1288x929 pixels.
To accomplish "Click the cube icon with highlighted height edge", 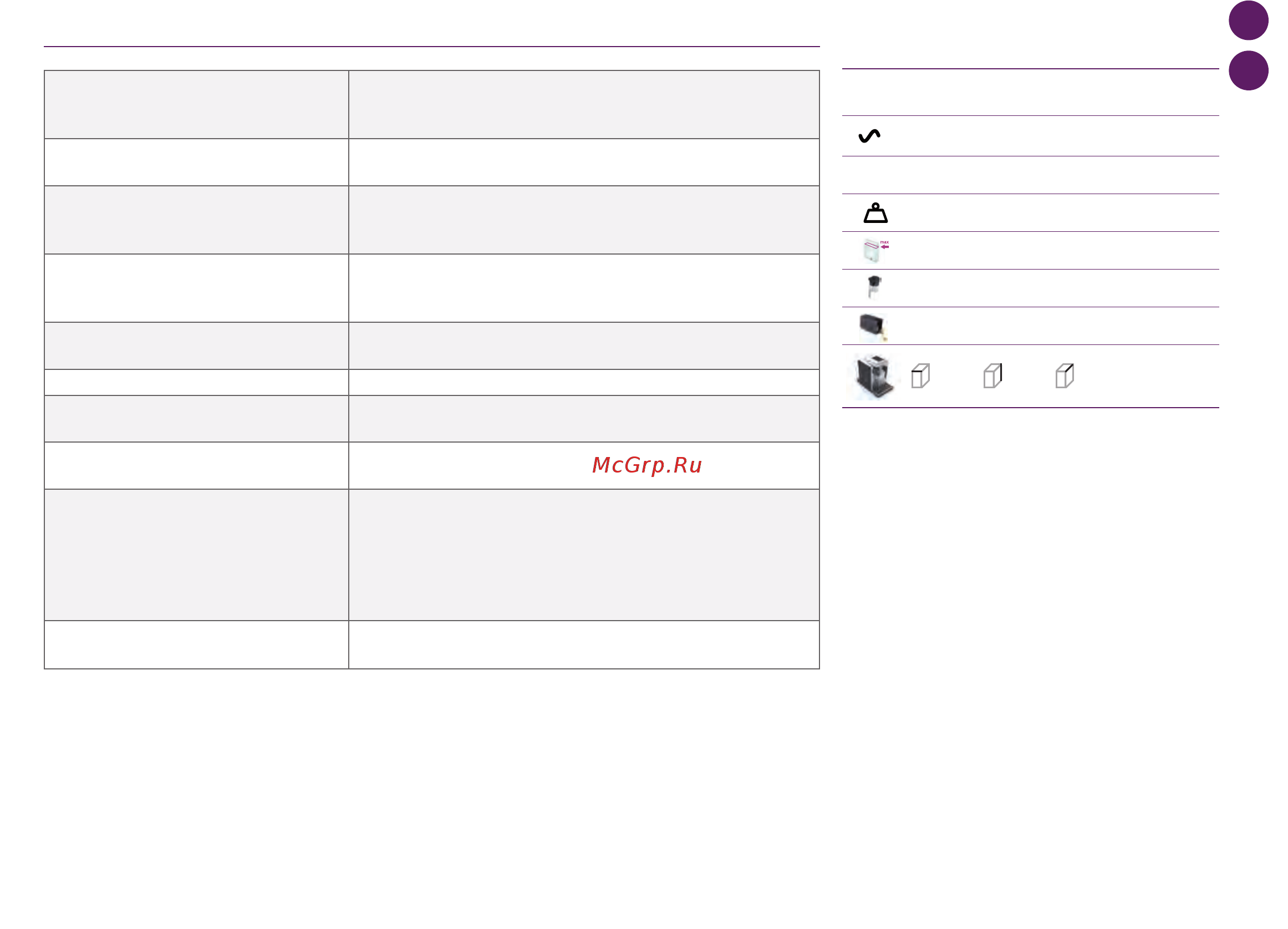I will coord(992,376).
